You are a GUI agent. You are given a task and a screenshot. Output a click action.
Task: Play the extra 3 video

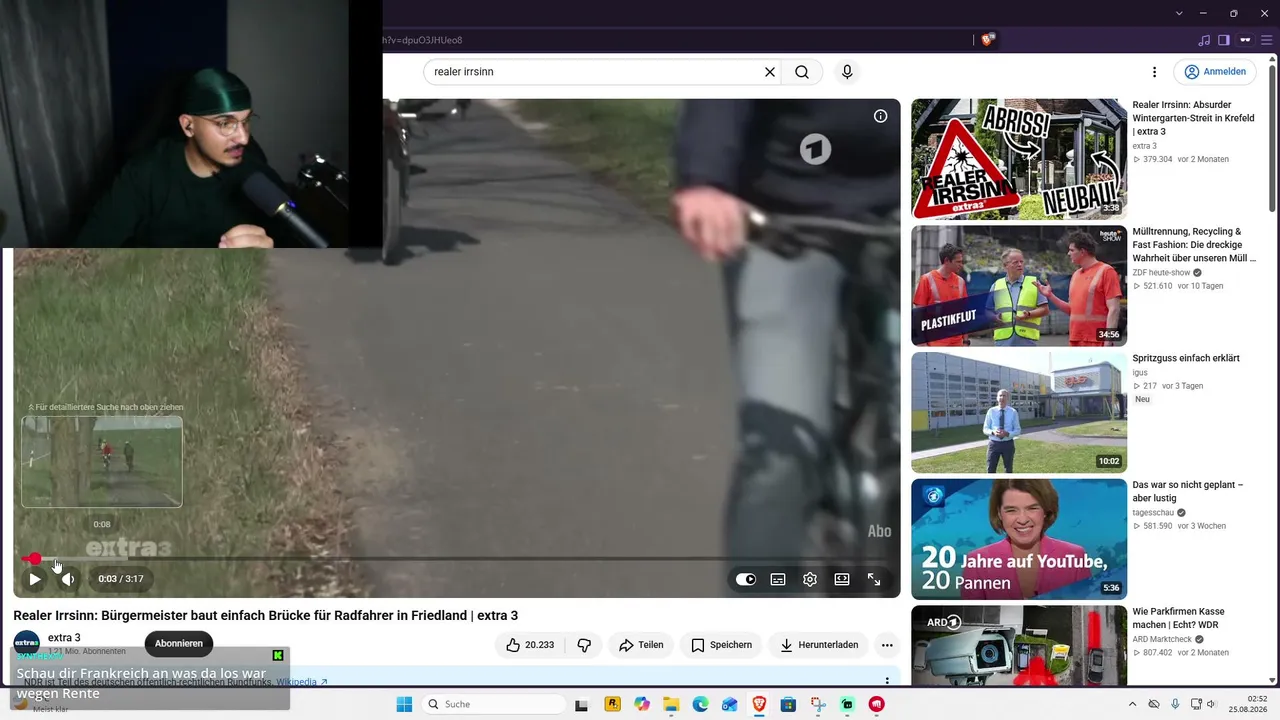[35, 579]
